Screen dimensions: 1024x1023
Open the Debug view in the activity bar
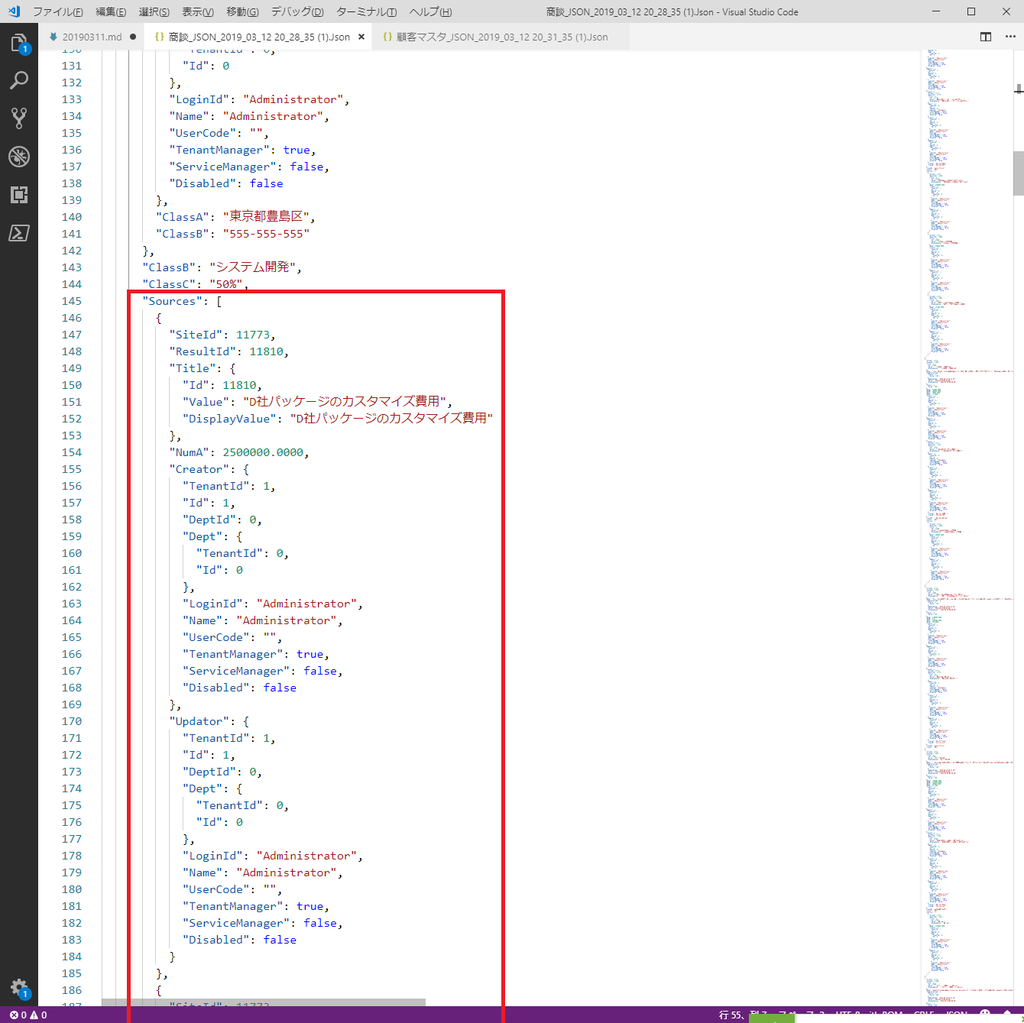(x=19, y=156)
